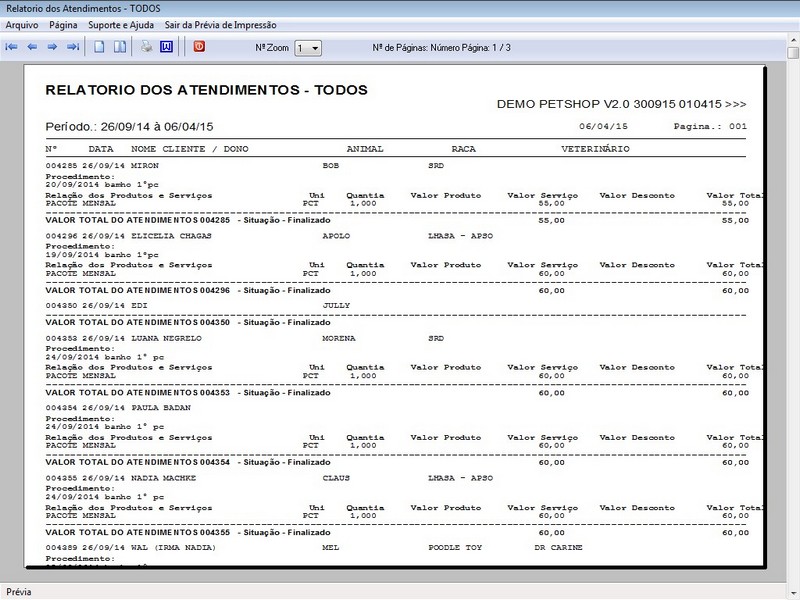800x600 pixels.
Task: Open the Nº Zoom dropdown
Action: pos(308,48)
